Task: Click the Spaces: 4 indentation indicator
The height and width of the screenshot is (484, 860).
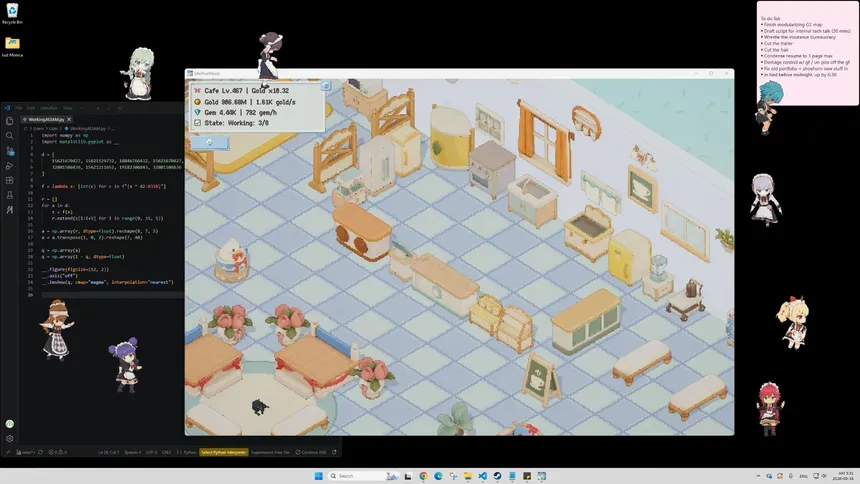Action: pos(133,452)
